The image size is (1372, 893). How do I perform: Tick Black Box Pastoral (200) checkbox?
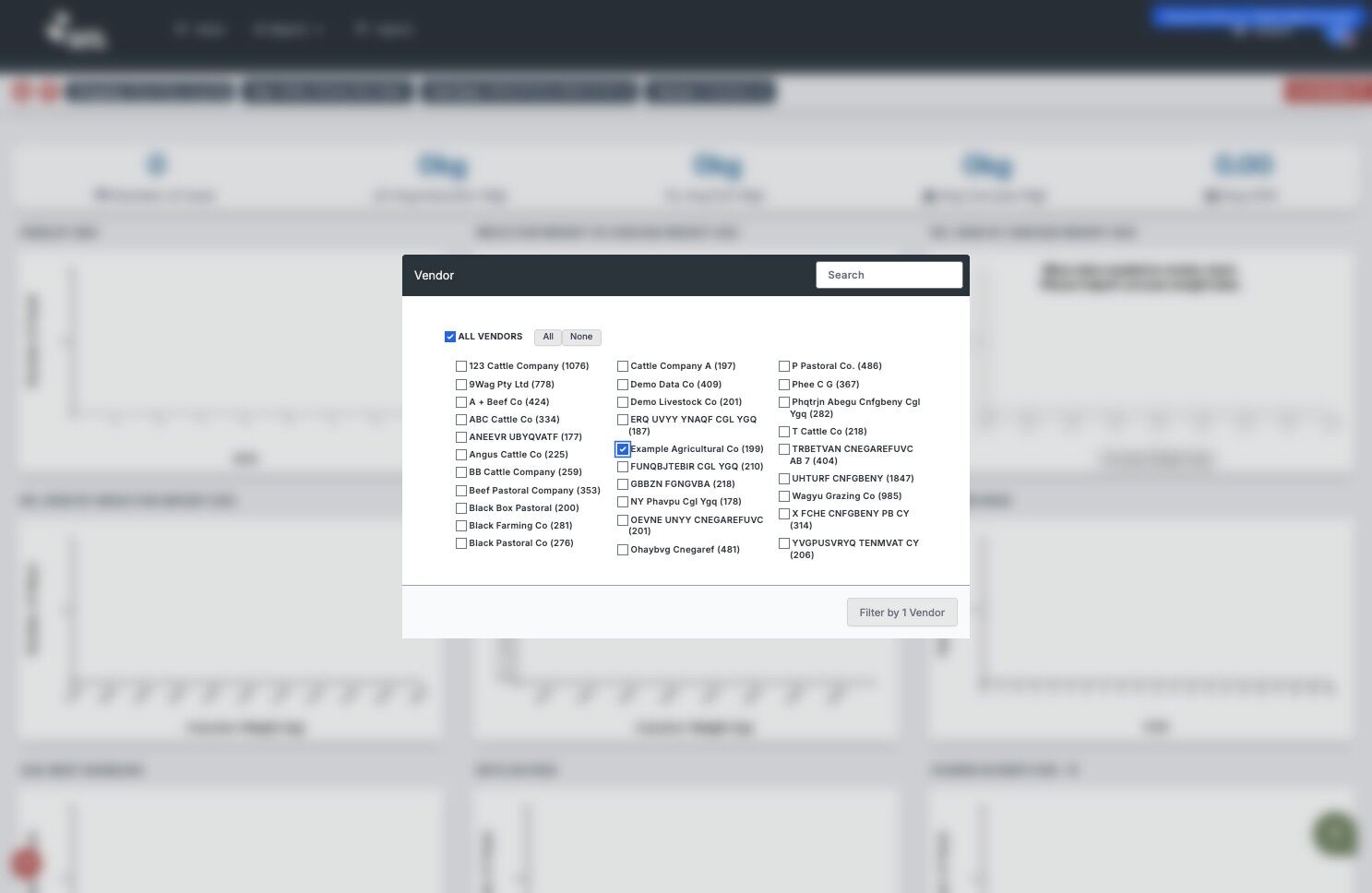coord(461,508)
